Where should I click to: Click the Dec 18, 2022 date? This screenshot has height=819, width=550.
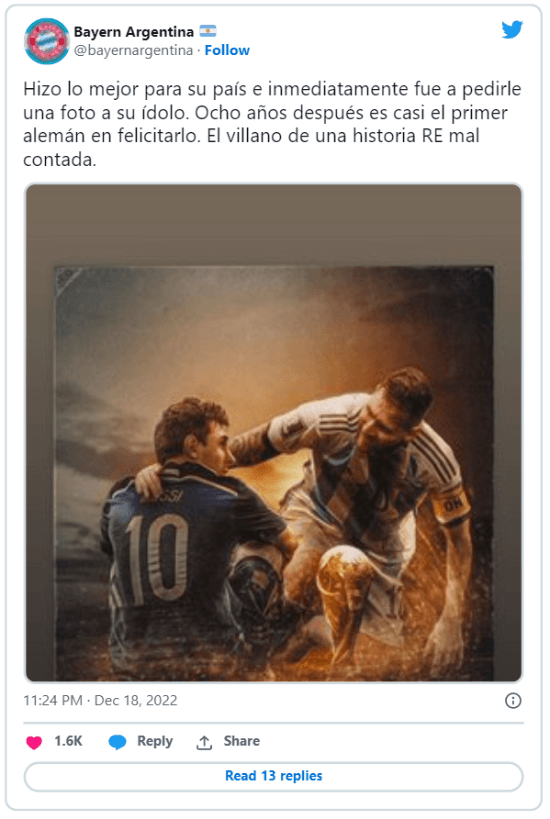(x=135, y=700)
